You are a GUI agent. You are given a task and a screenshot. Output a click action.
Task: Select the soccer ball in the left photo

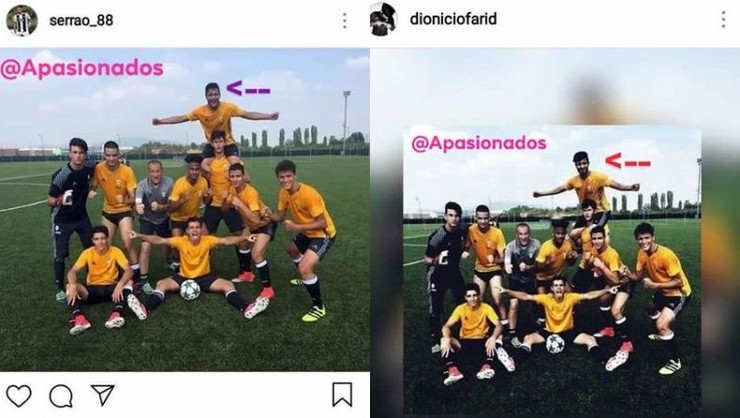[190, 290]
